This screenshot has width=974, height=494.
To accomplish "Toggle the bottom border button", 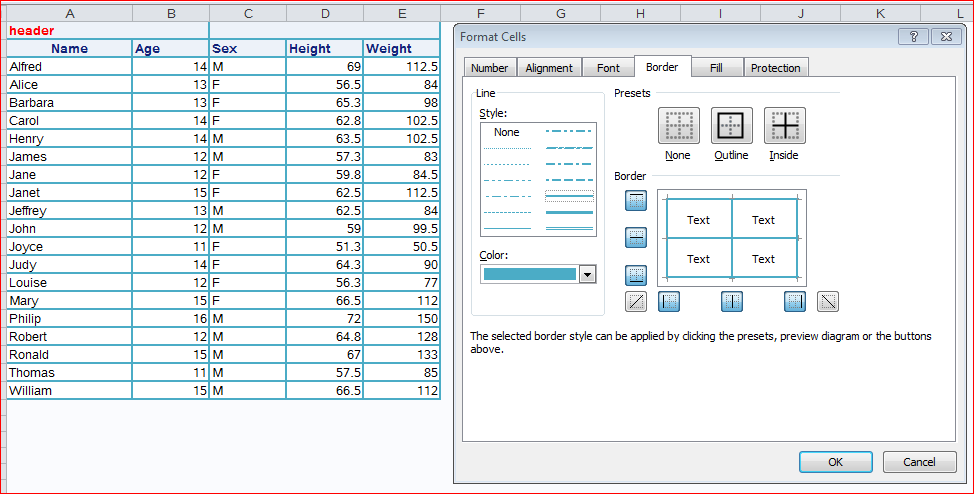I will point(636,275).
